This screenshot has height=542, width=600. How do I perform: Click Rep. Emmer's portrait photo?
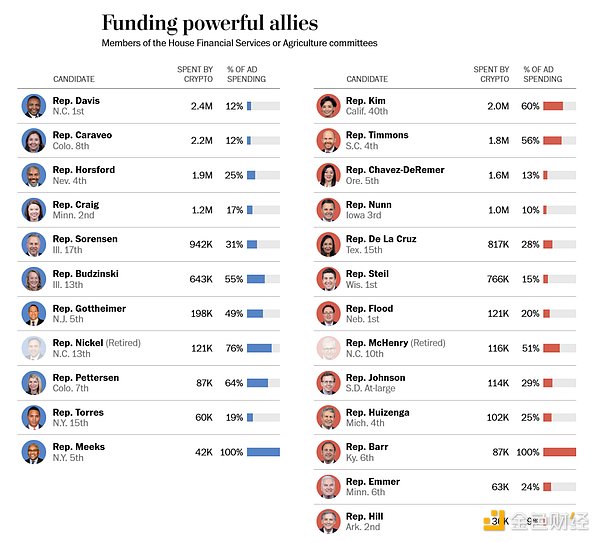pos(328,487)
